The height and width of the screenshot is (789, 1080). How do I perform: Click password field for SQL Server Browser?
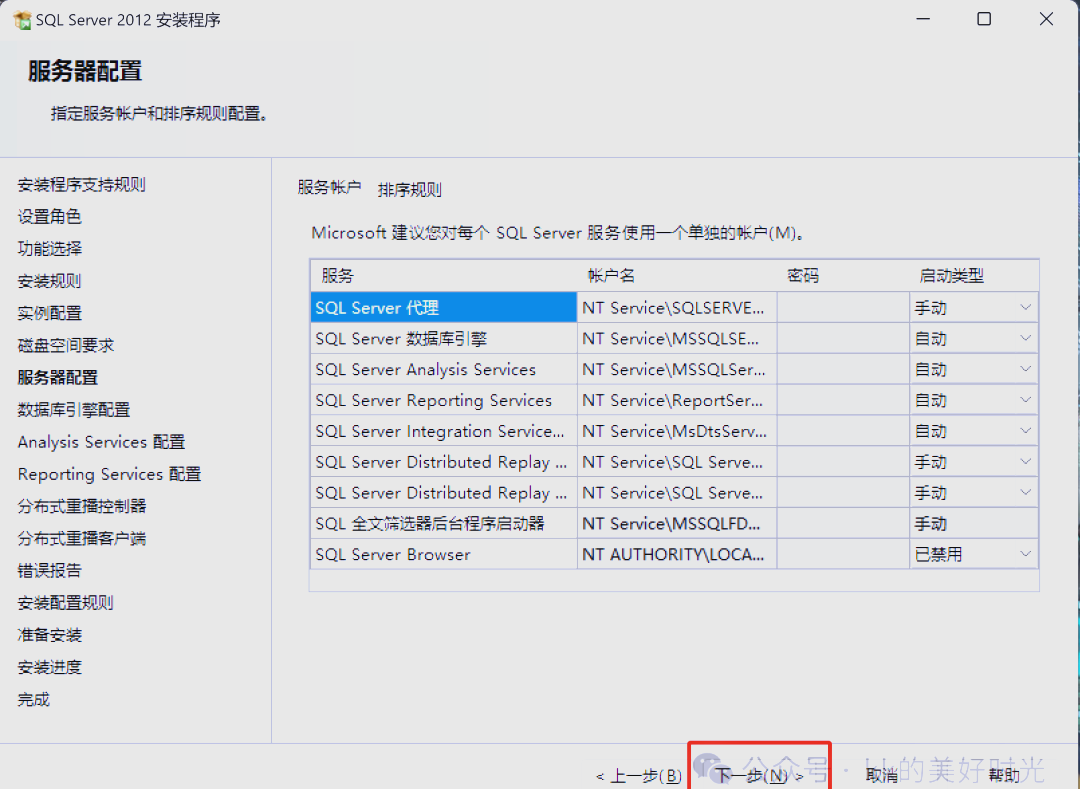(x=843, y=554)
